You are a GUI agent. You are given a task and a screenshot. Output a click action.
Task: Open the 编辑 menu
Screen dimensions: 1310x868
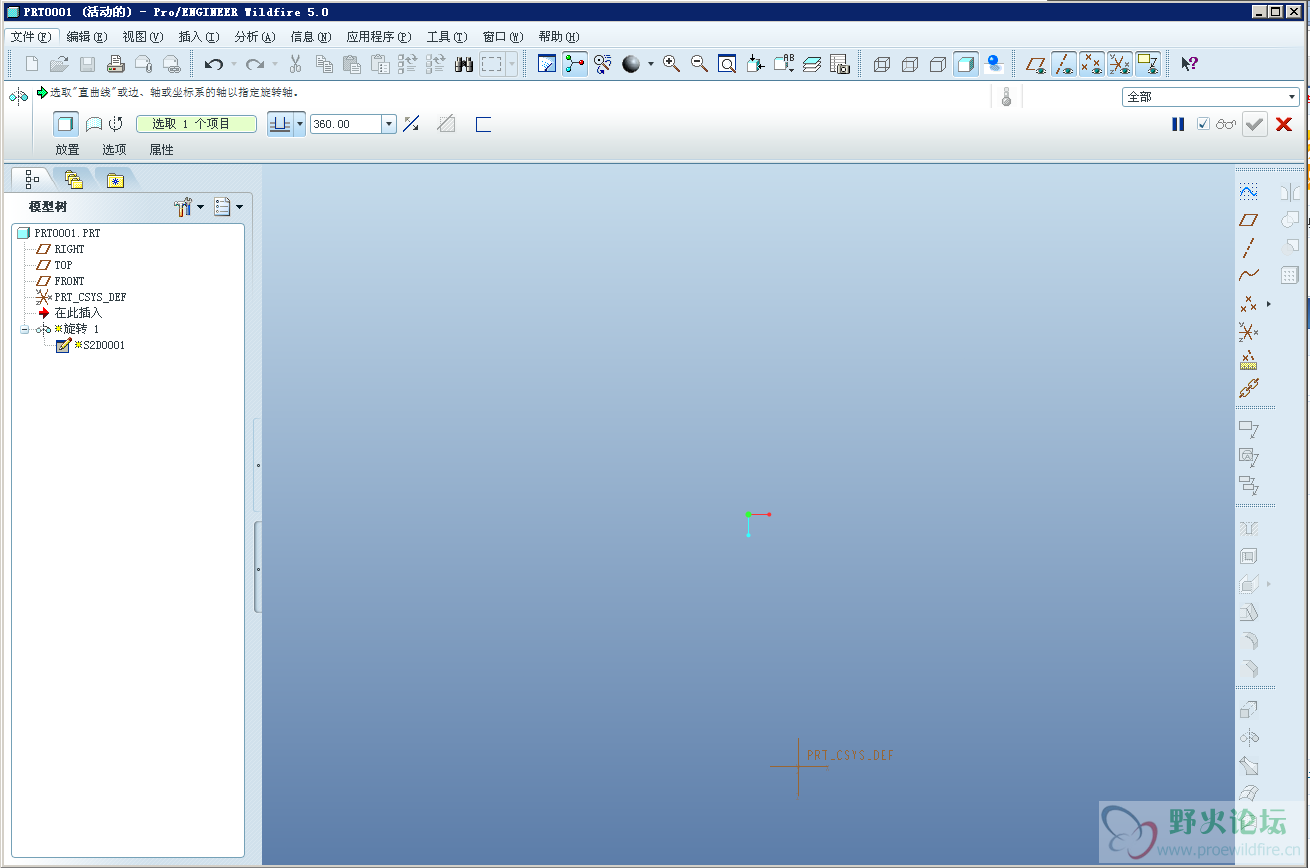pyautogui.click(x=86, y=37)
